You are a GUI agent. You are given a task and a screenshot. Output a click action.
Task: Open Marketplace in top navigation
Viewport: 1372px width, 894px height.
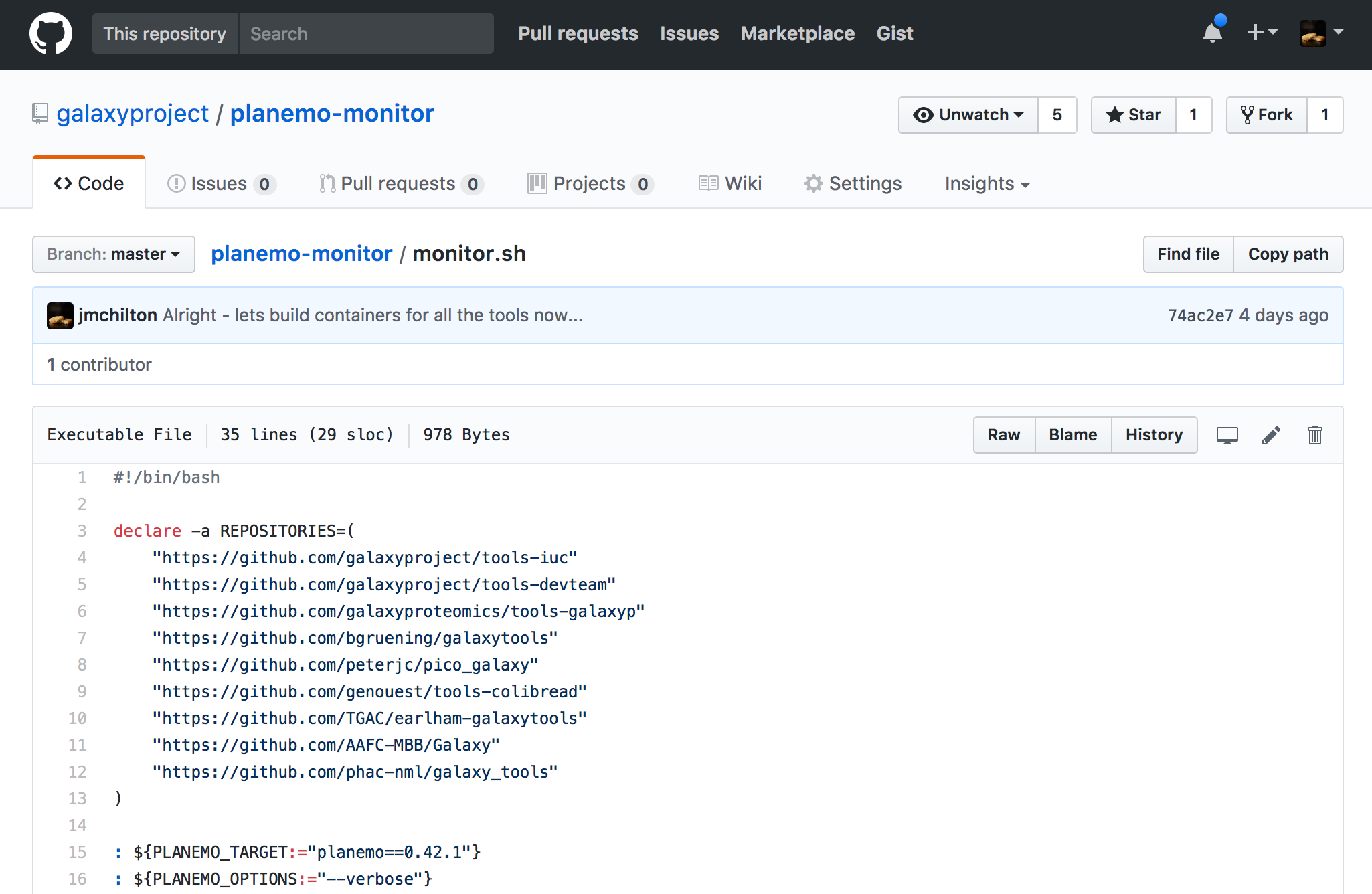(798, 33)
